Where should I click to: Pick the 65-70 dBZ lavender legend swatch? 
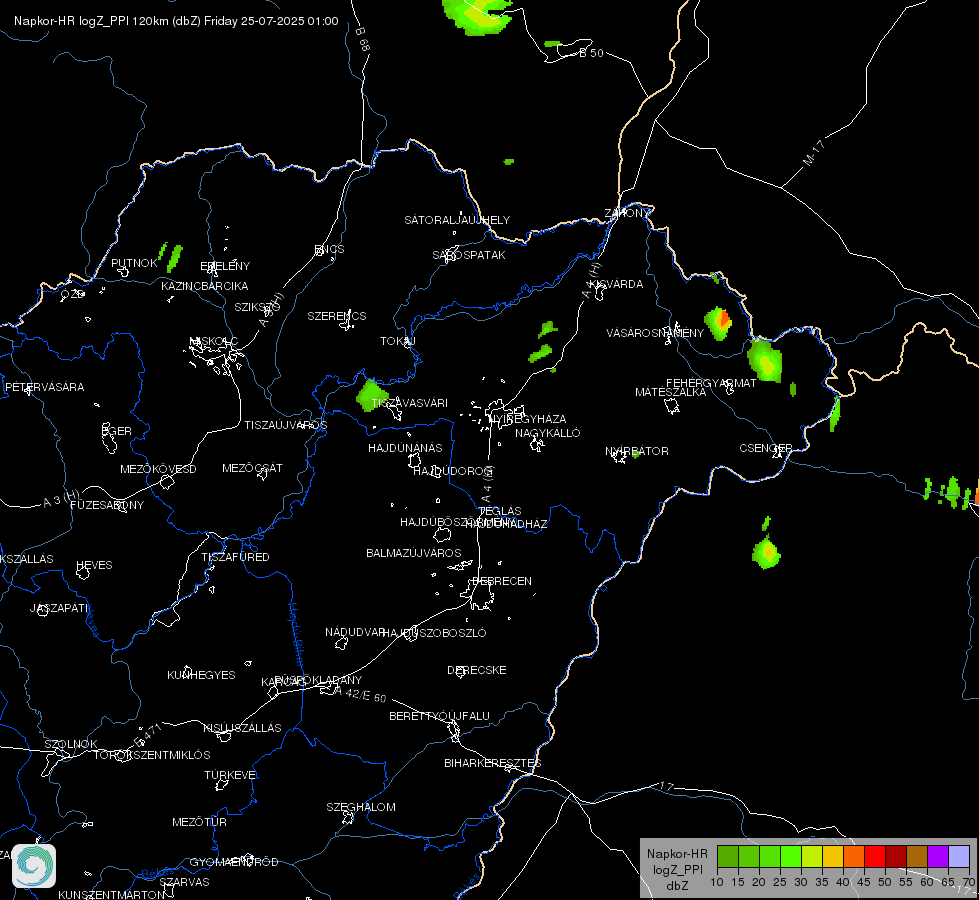(x=959, y=856)
